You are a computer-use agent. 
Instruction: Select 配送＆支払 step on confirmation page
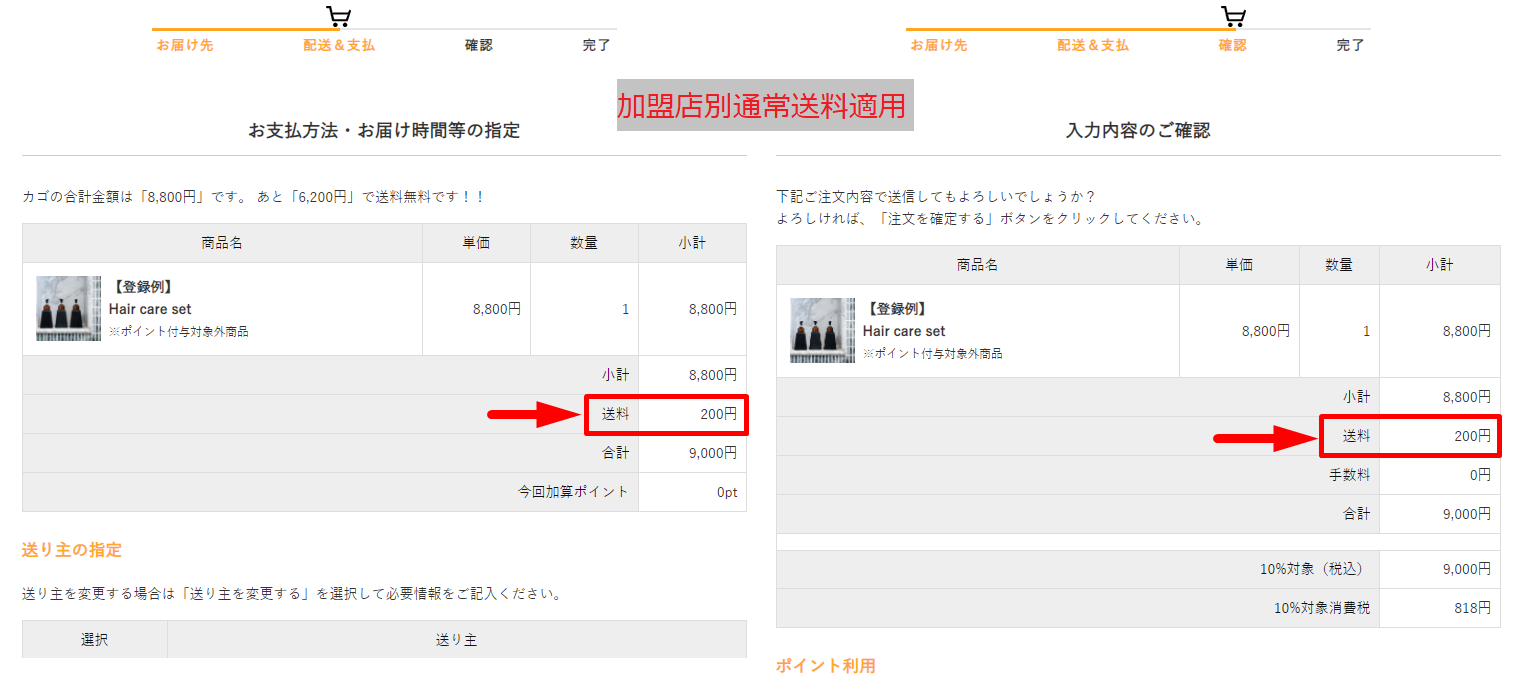coord(1093,45)
